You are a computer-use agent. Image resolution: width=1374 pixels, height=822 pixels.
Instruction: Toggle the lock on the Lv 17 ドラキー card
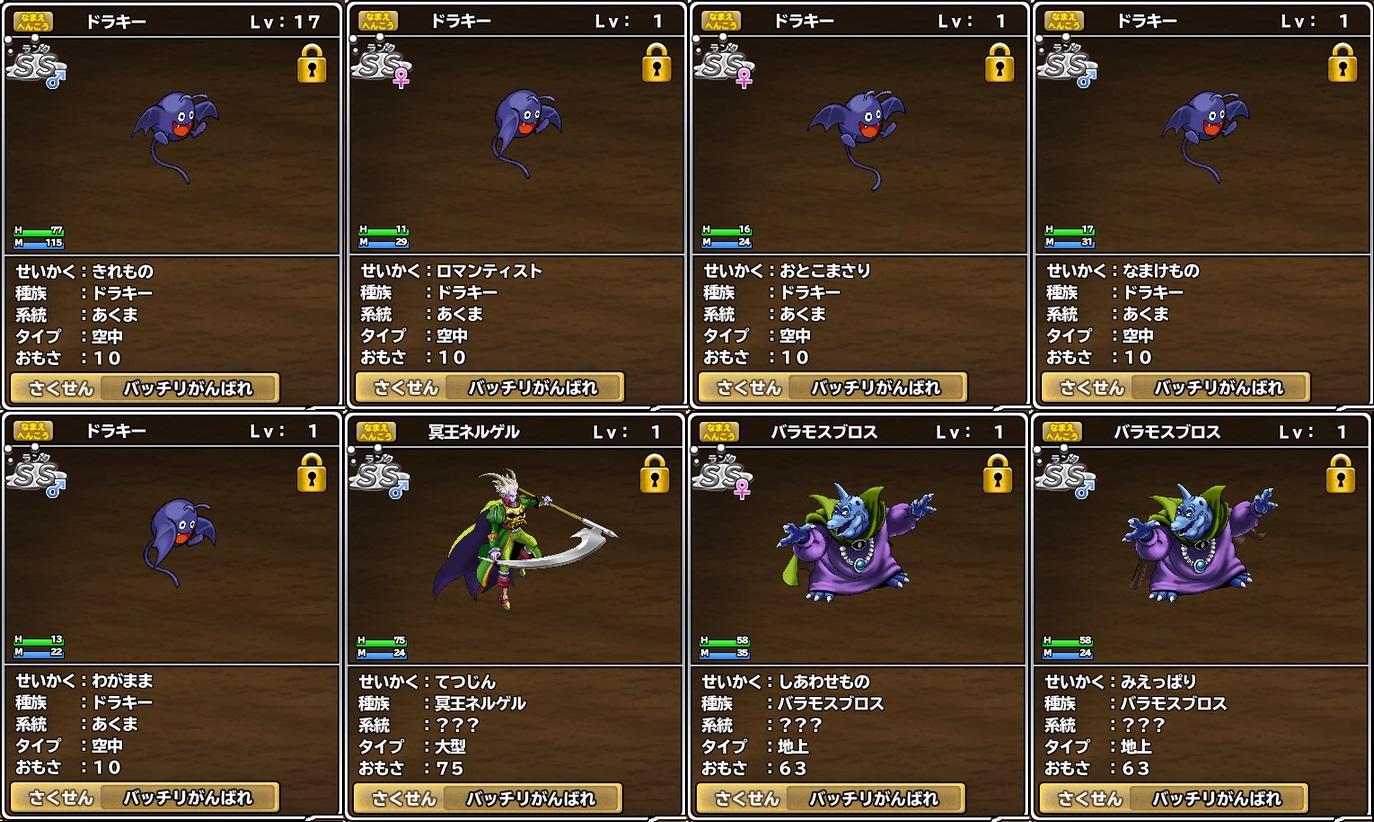point(312,63)
